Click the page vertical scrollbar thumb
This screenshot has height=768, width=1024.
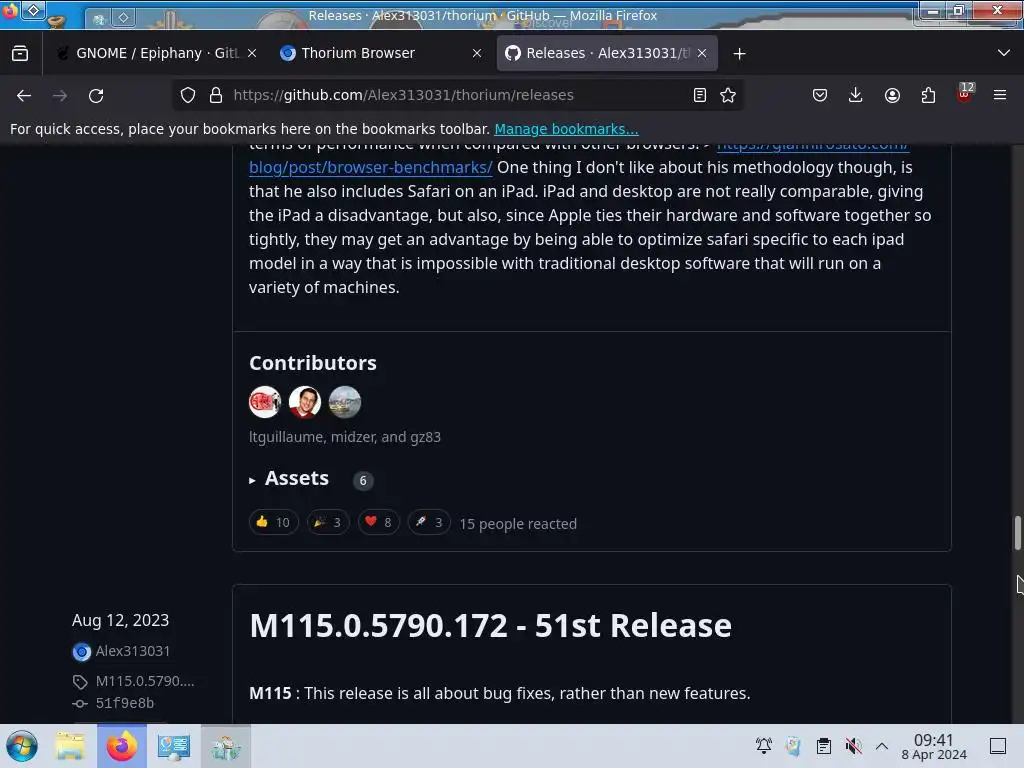pyautogui.click(x=1017, y=533)
